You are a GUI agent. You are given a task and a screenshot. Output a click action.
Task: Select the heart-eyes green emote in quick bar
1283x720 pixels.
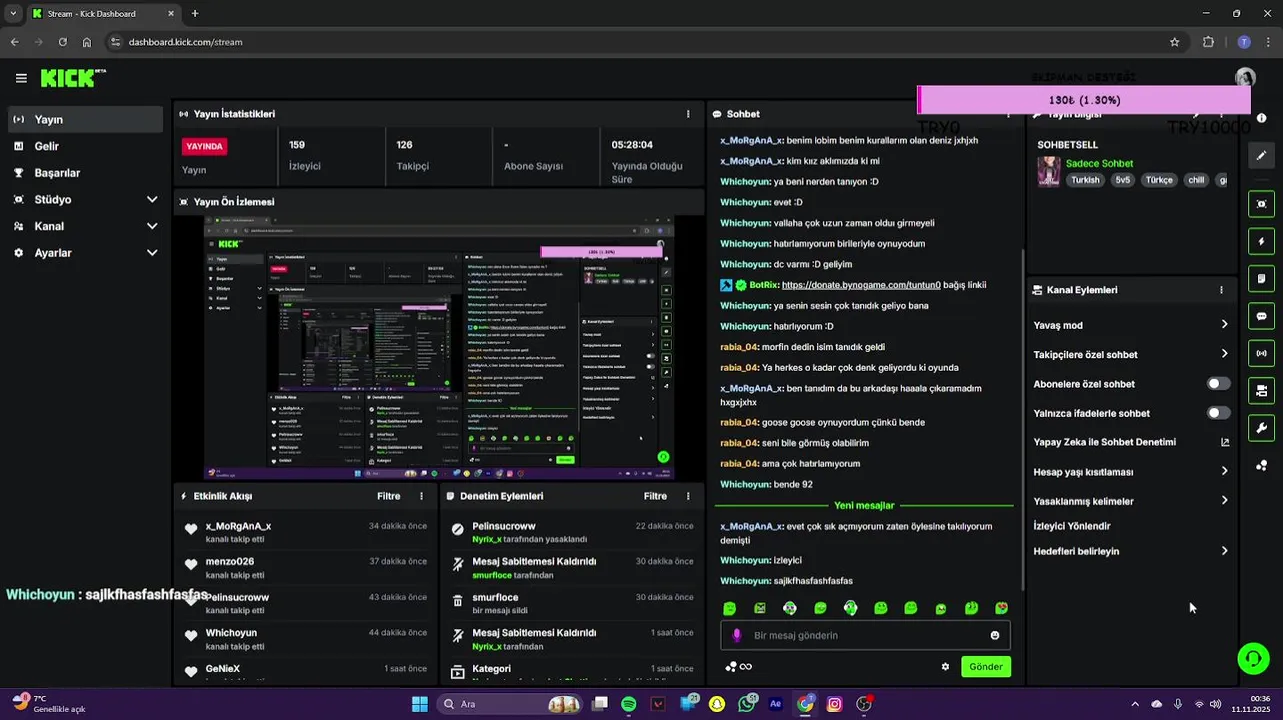[x=1002, y=608]
